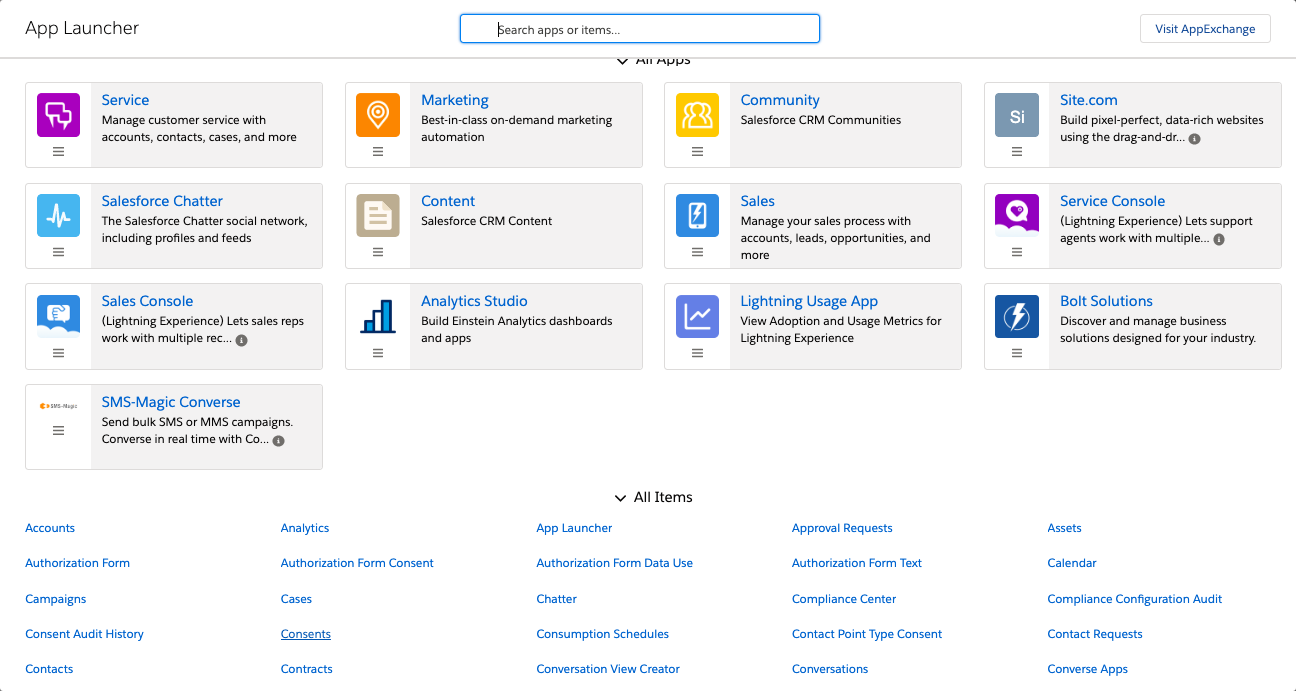Select the Service Console heart icon
The width and height of the screenshot is (1296, 691).
1017,216
